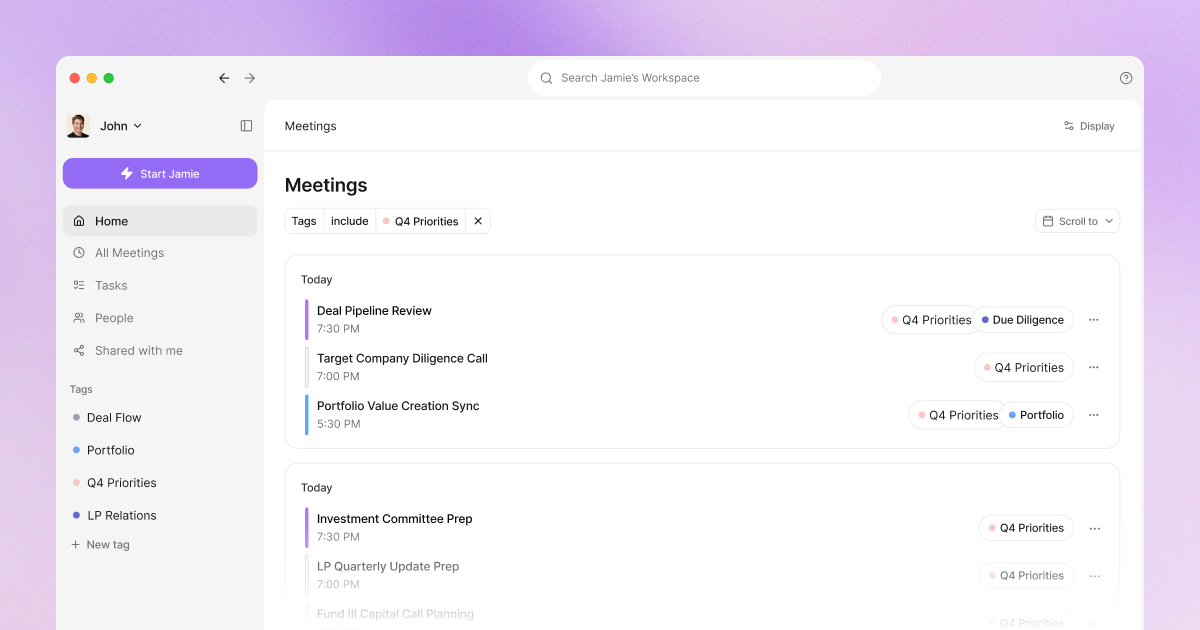Open Investment Committee Prep meeting

point(394,519)
